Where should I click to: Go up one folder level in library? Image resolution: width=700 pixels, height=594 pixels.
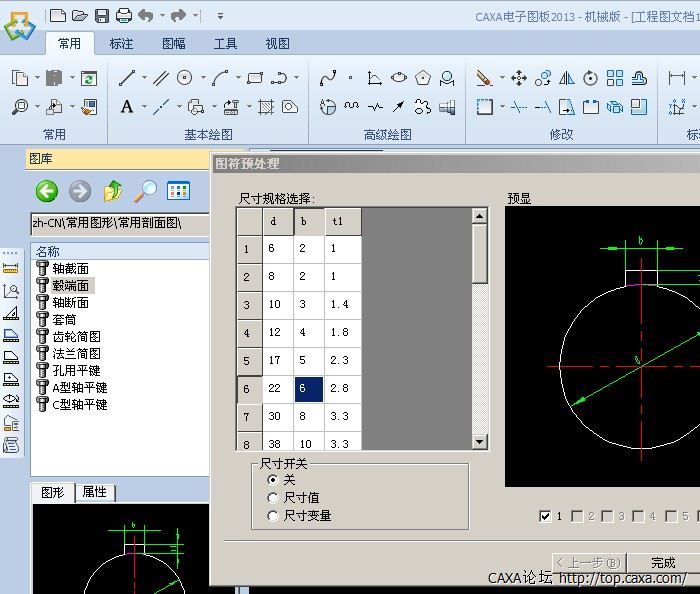tap(113, 191)
